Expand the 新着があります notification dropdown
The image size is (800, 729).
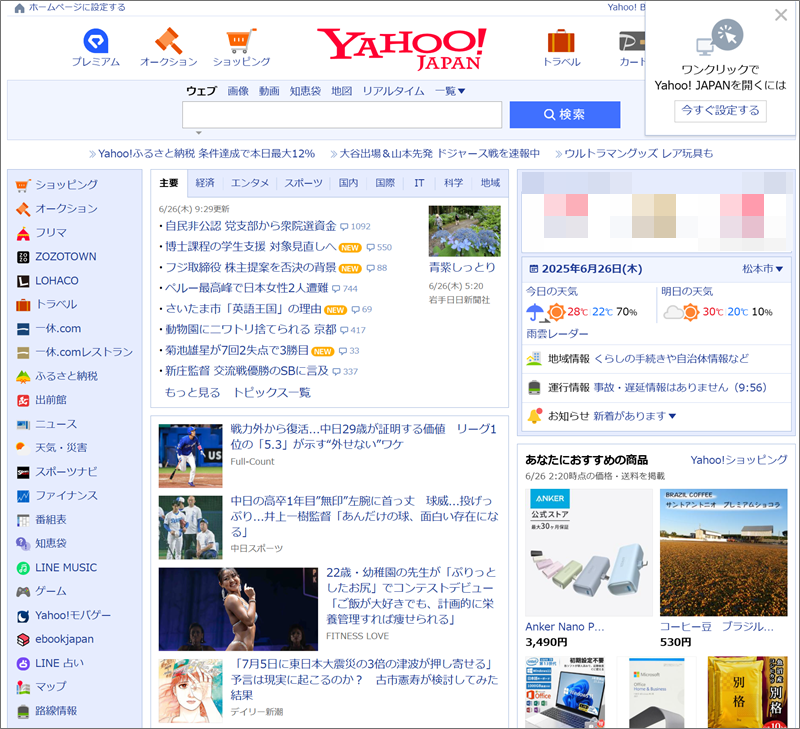(635, 416)
